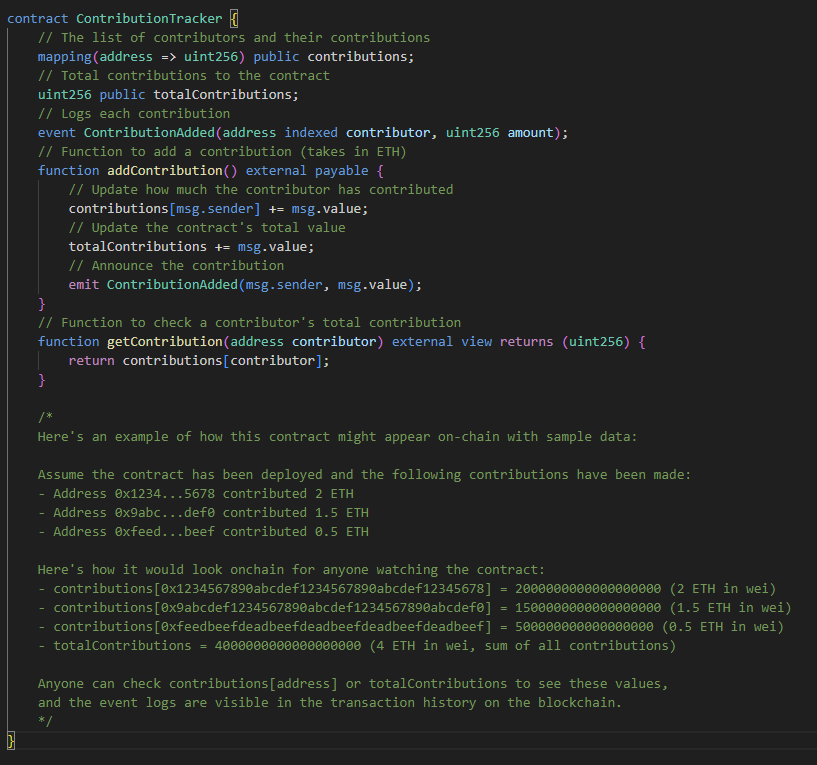This screenshot has width=817, height=765.
Task: Click the 'event' keyword
Action: click(x=57, y=133)
